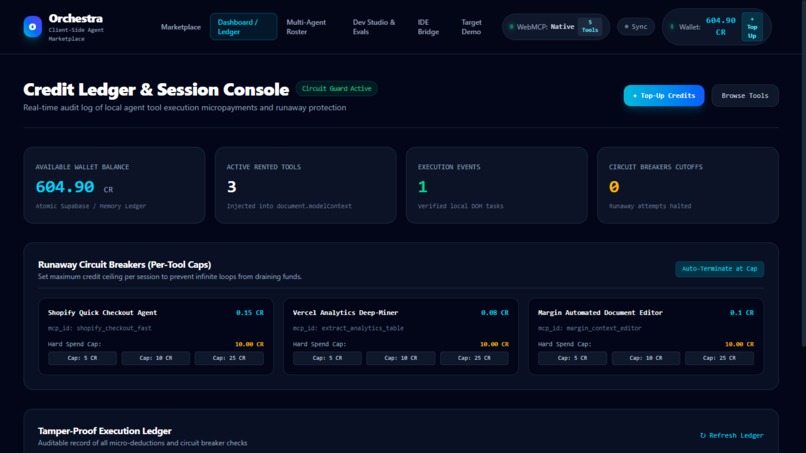Set Vercel Analytics Deep-Miner cap to 10 CR
806x453 pixels.
(401, 358)
